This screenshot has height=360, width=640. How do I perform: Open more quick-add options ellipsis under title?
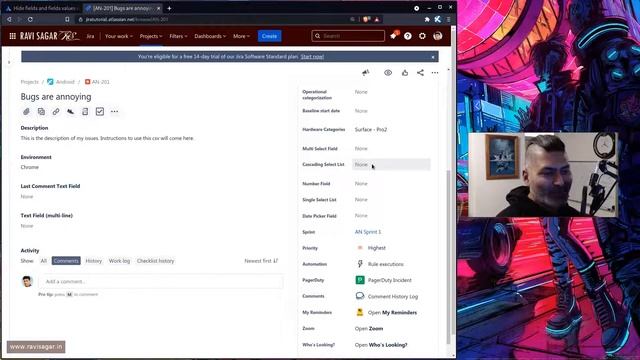point(114,111)
